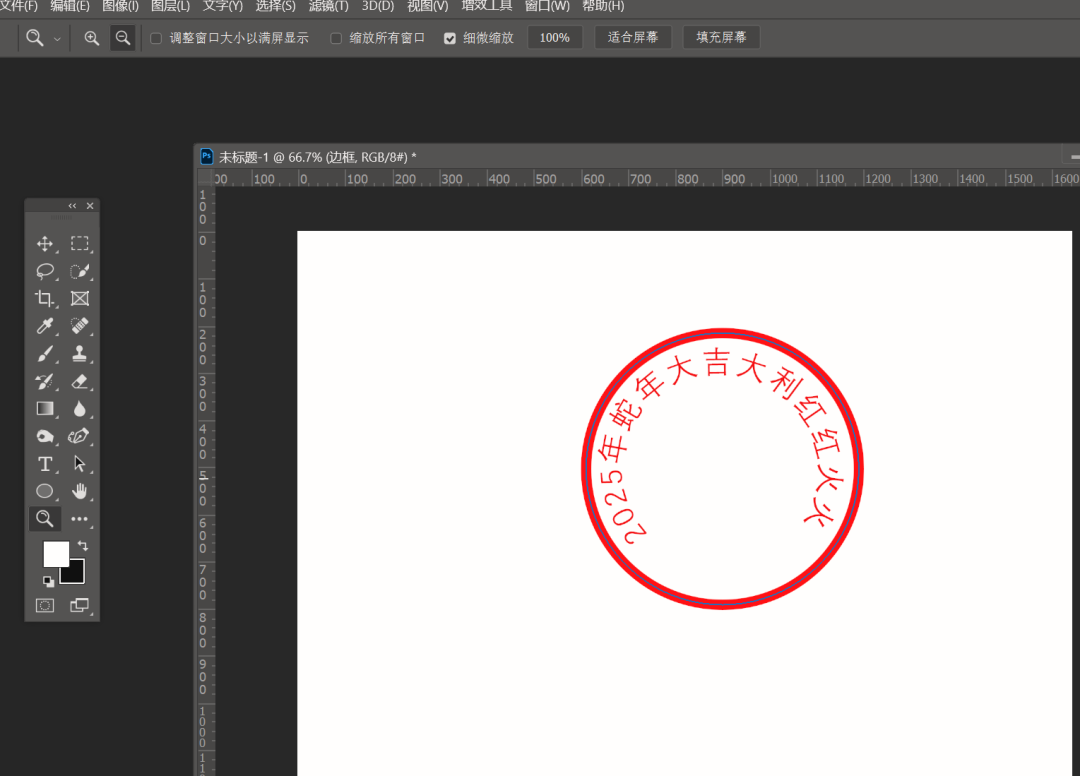Viewport: 1080px width, 776px height.
Task: Click the 适合屏幕 button
Action: pyautogui.click(x=633, y=38)
